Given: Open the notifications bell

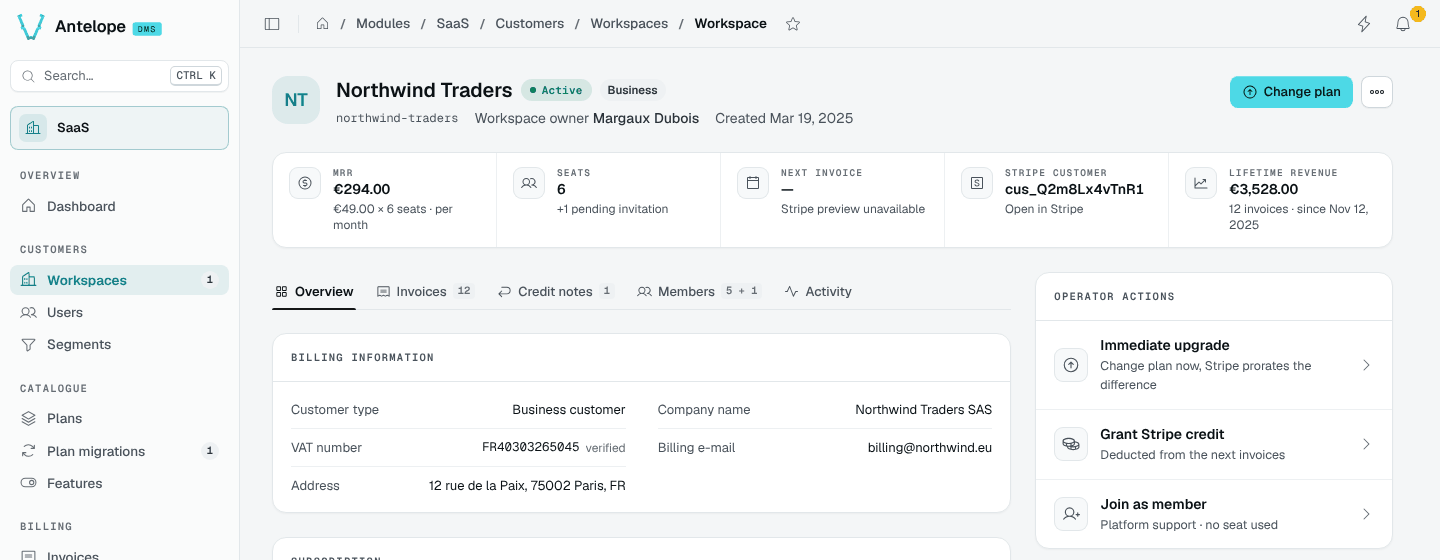Looking at the screenshot, I should [1403, 24].
